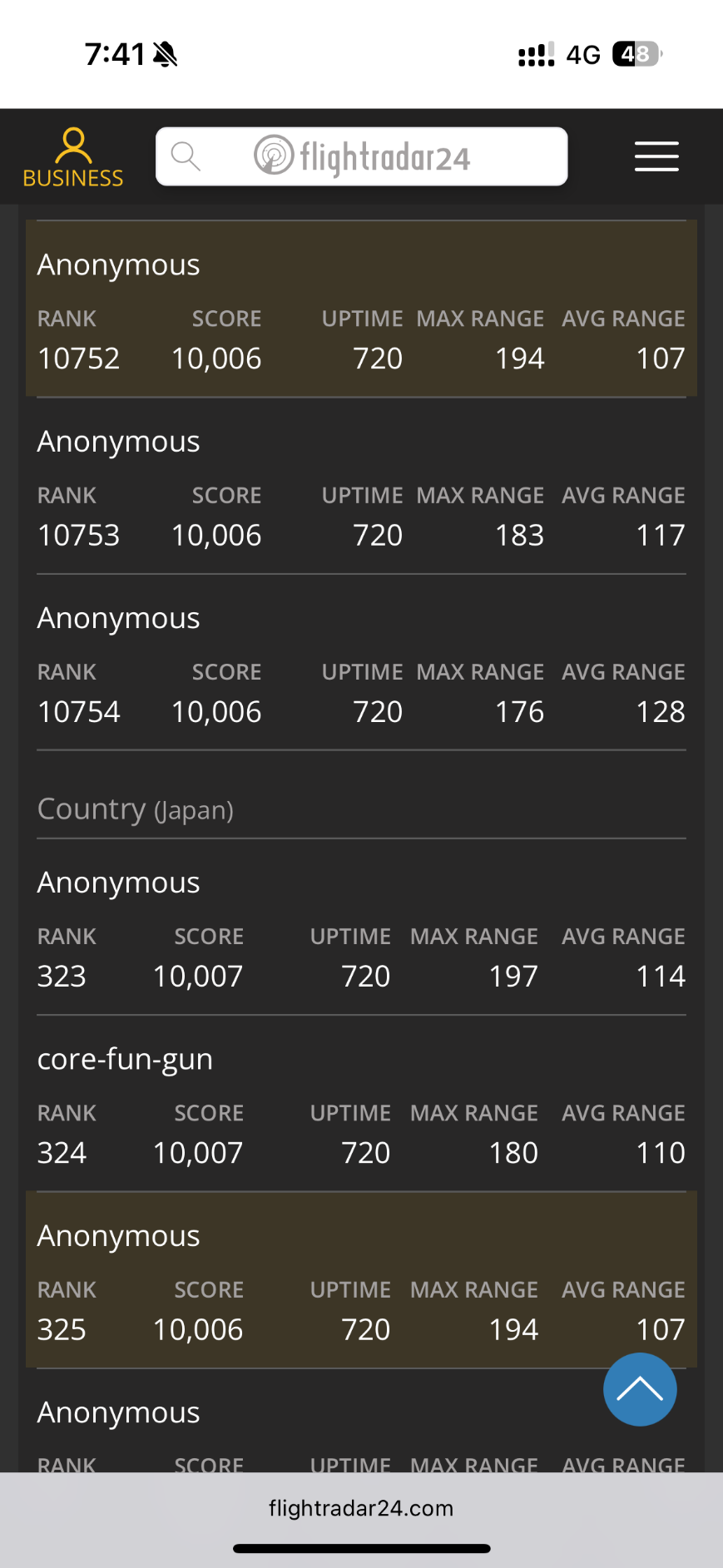Select the rank 10754 Anonymous entry
Image resolution: width=723 pixels, height=1568 pixels.
click(x=361, y=662)
